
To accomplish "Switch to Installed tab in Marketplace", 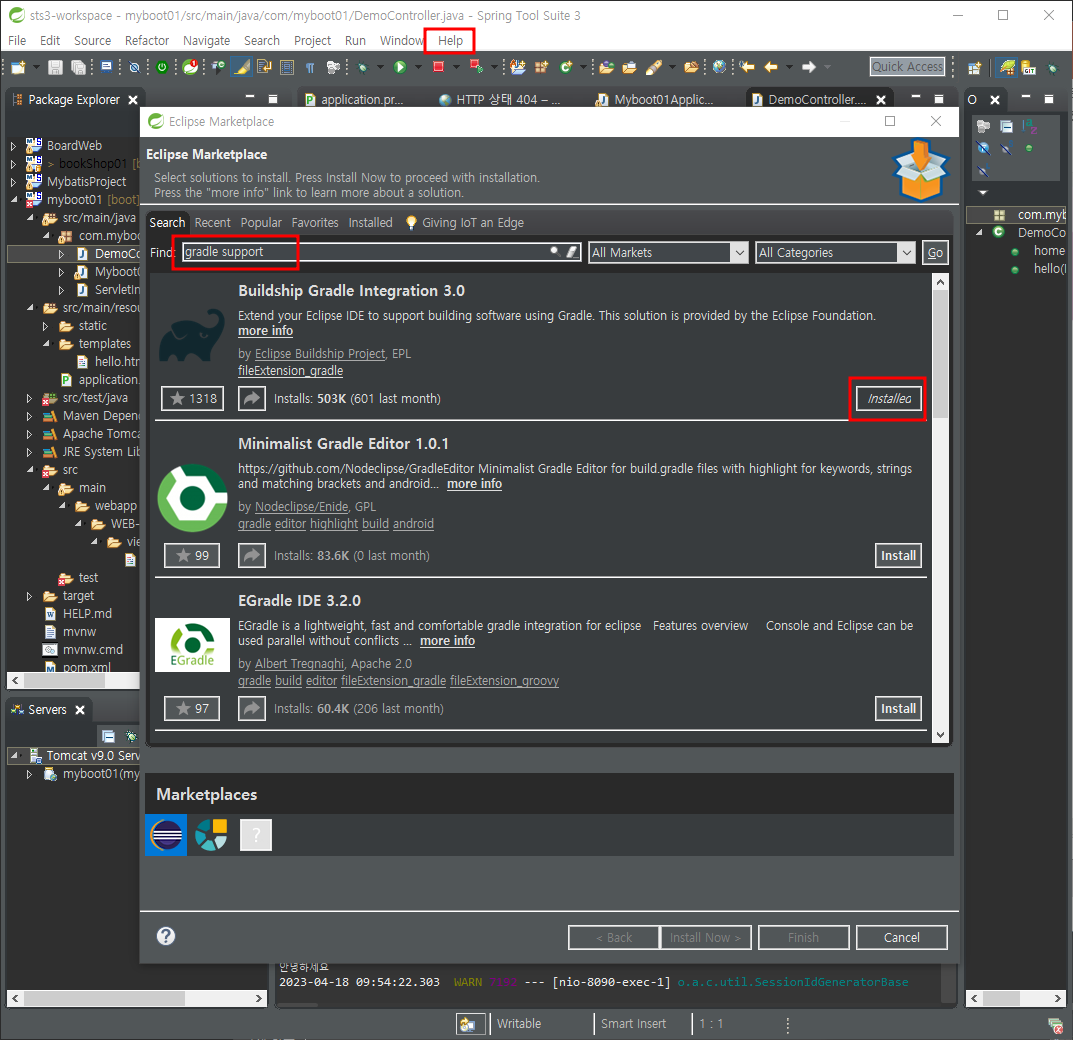I will [x=370, y=223].
